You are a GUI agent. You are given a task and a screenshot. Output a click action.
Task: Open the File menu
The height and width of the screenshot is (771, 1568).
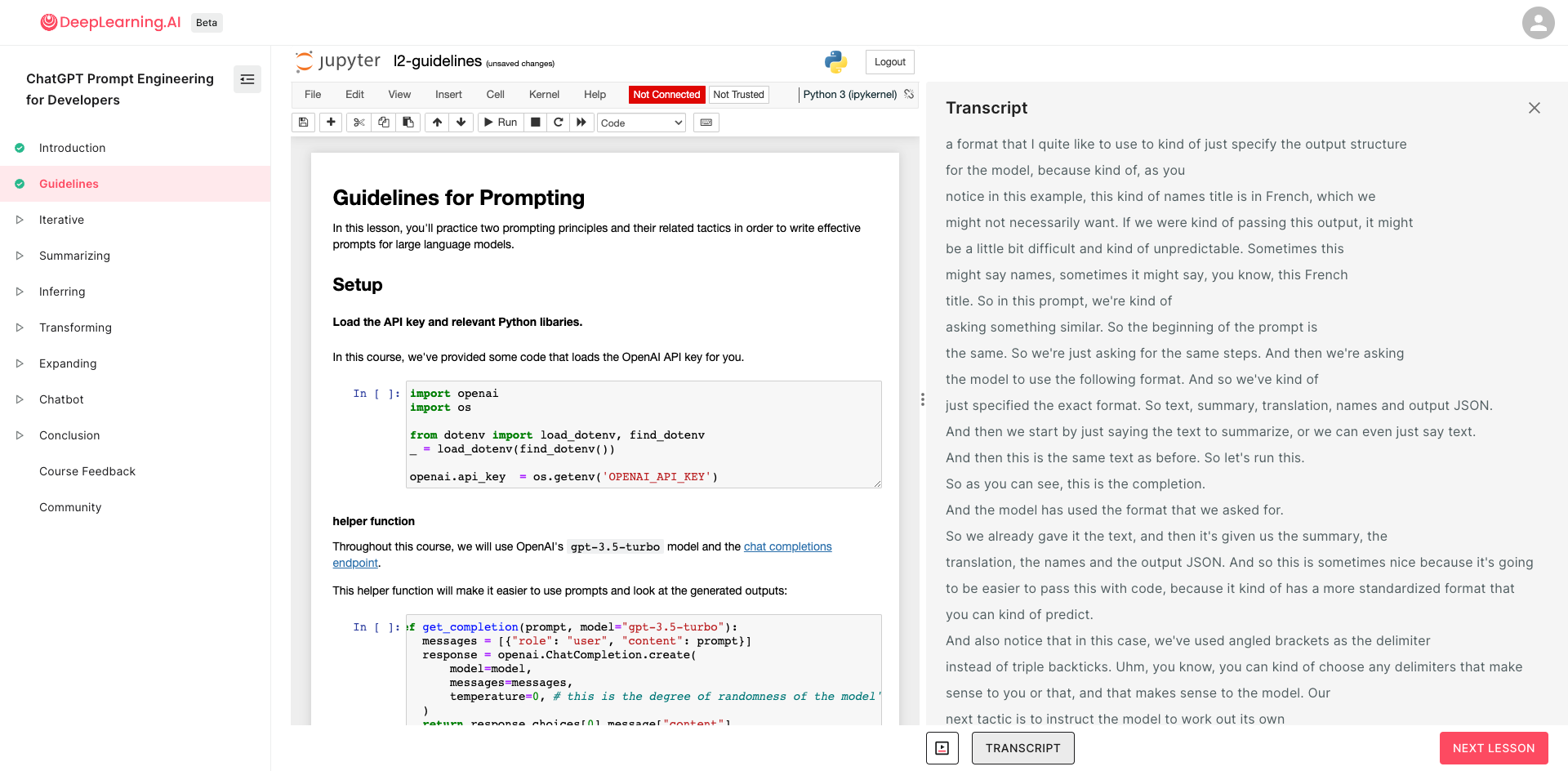tap(313, 95)
